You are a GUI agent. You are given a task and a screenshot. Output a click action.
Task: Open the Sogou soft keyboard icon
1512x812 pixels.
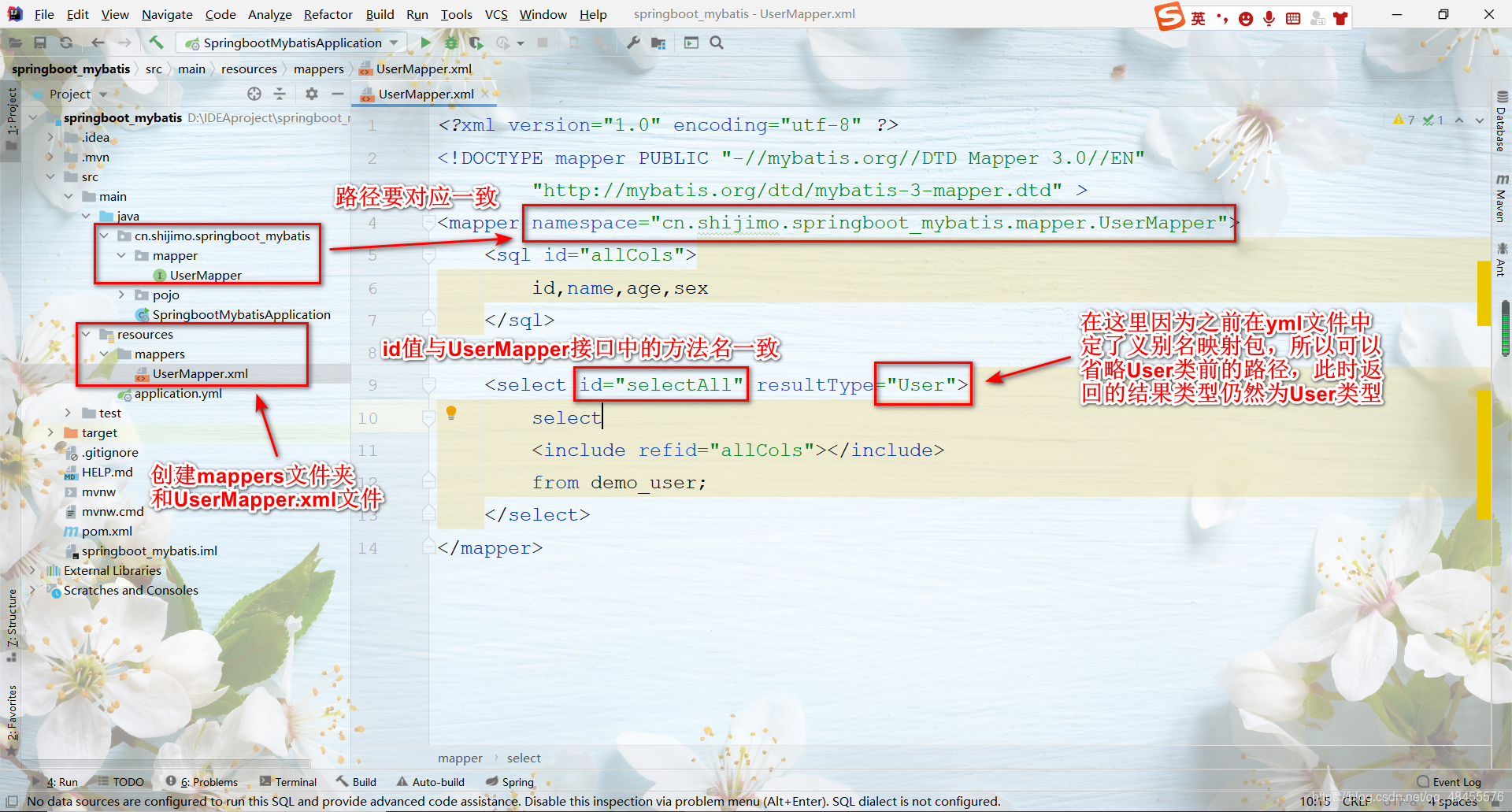pyautogui.click(x=1293, y=18)
